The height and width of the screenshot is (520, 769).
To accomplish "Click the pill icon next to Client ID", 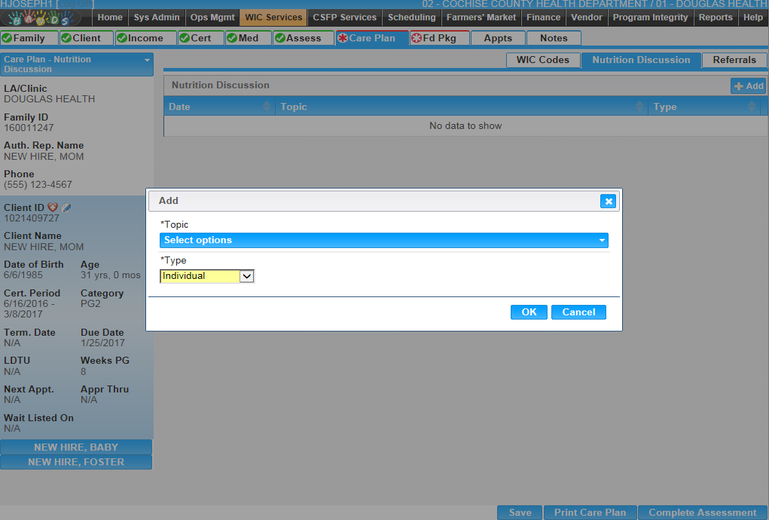I will tap(66, 207).
